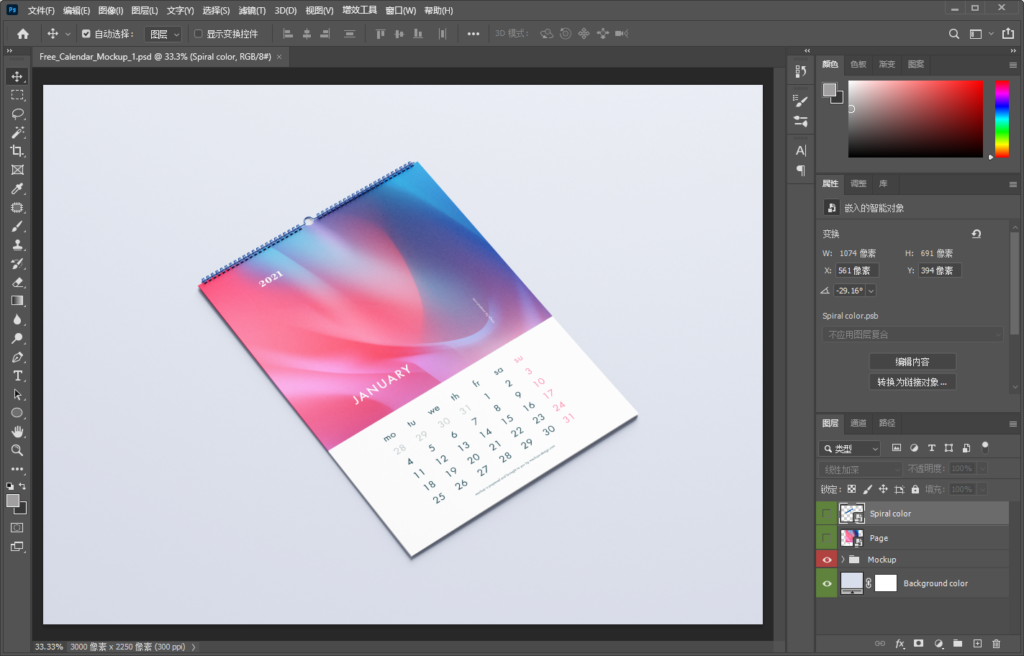Pick a color in the color field
The image size is (1024, 656).
[915, 119]
